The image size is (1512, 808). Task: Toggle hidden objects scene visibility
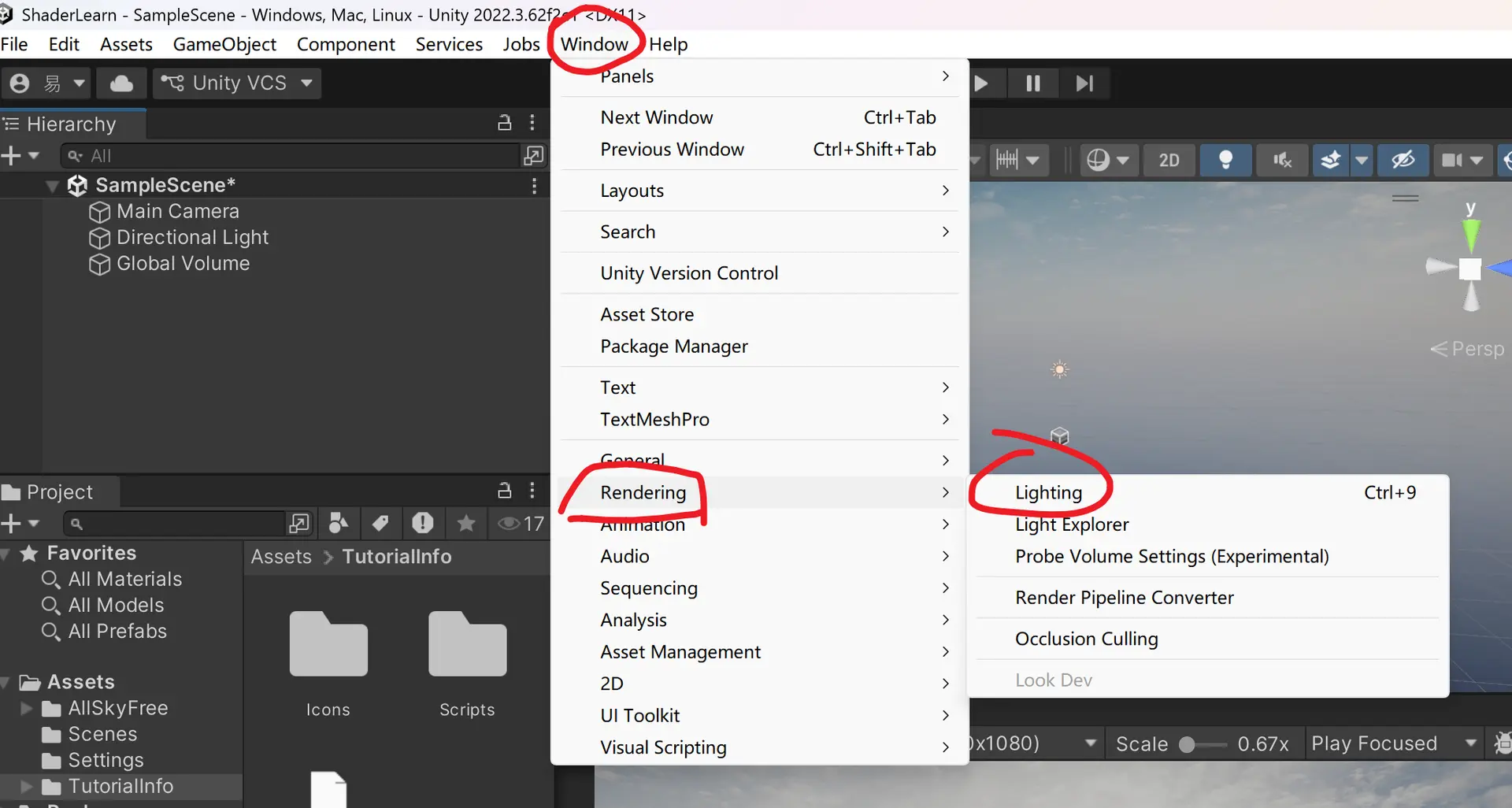click(1403, 160)
